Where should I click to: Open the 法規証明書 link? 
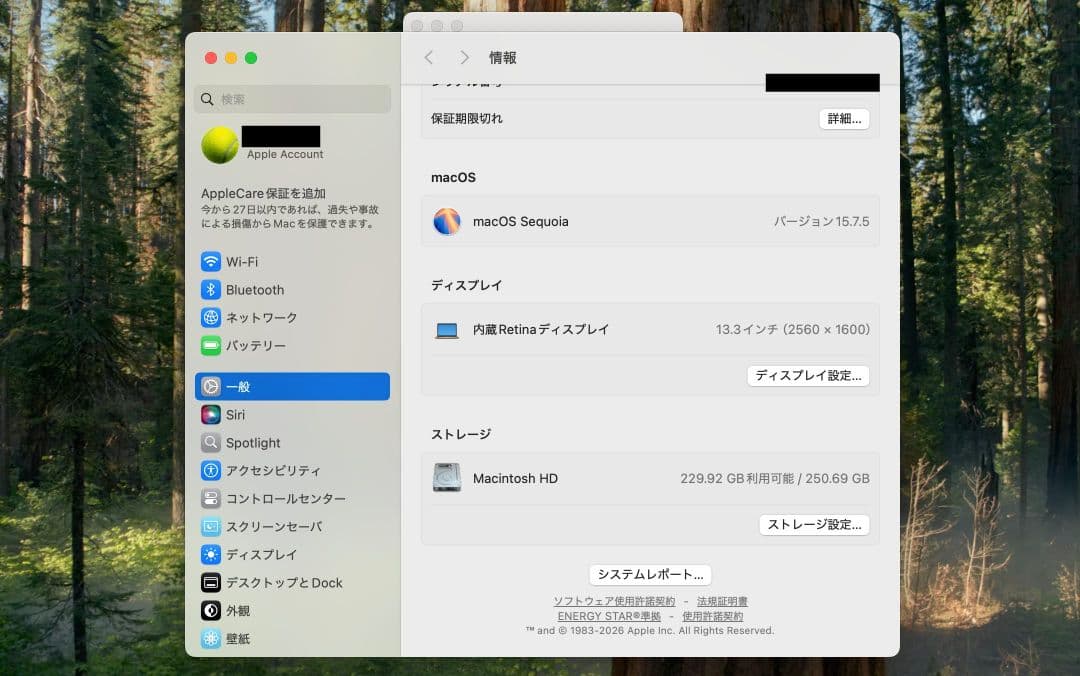(x=722, y=602)
